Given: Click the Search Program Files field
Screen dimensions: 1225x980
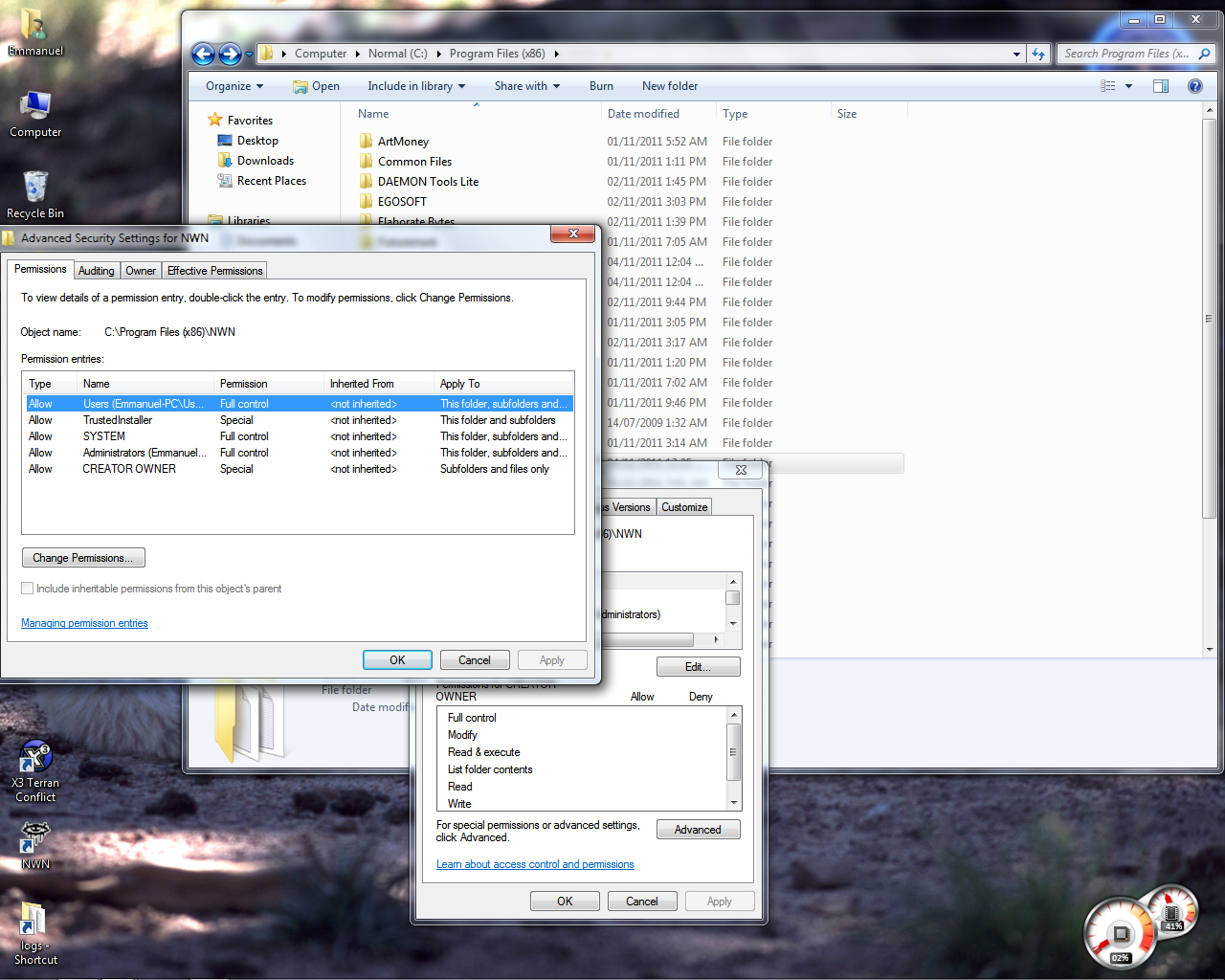Looking at the screenshot, I should pyautogui.click(x=1125, y=55).
